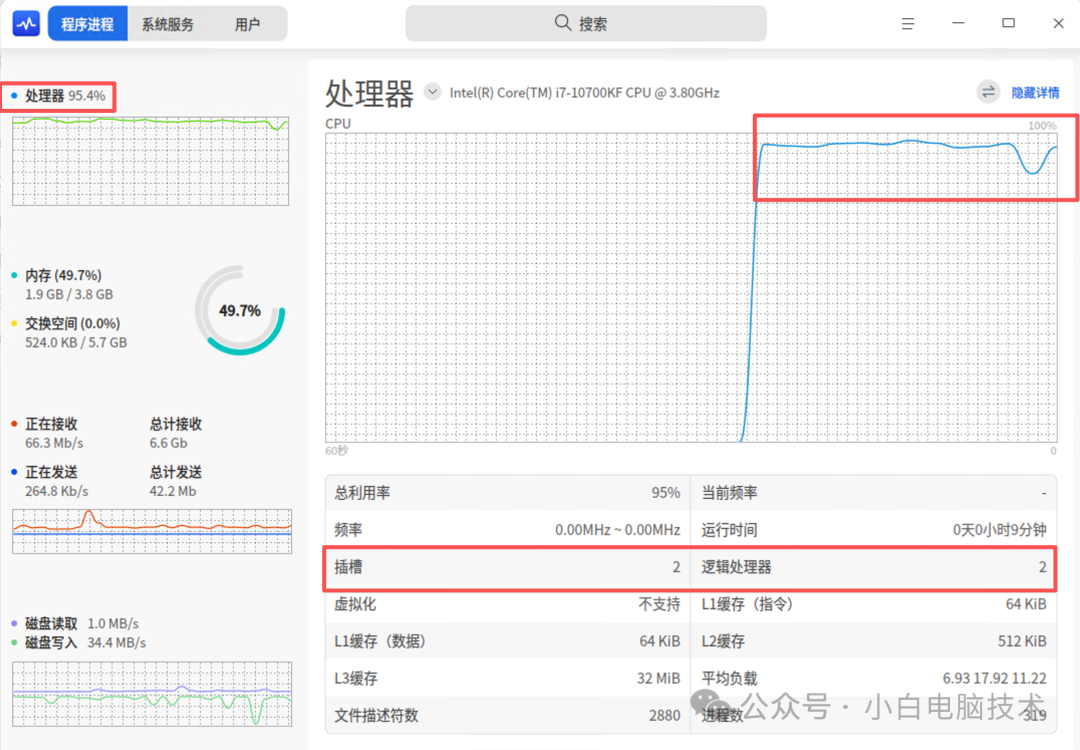Click the 运行时间 0天0小时9分钟 row
The image size is (1080, 750).
pos(873,530)
